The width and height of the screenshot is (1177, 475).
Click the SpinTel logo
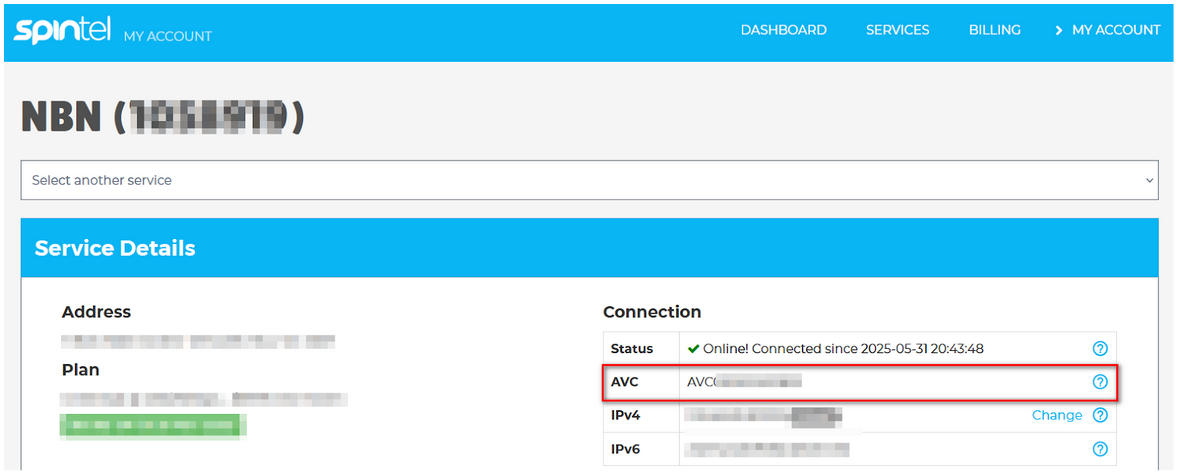click(62, 29)
